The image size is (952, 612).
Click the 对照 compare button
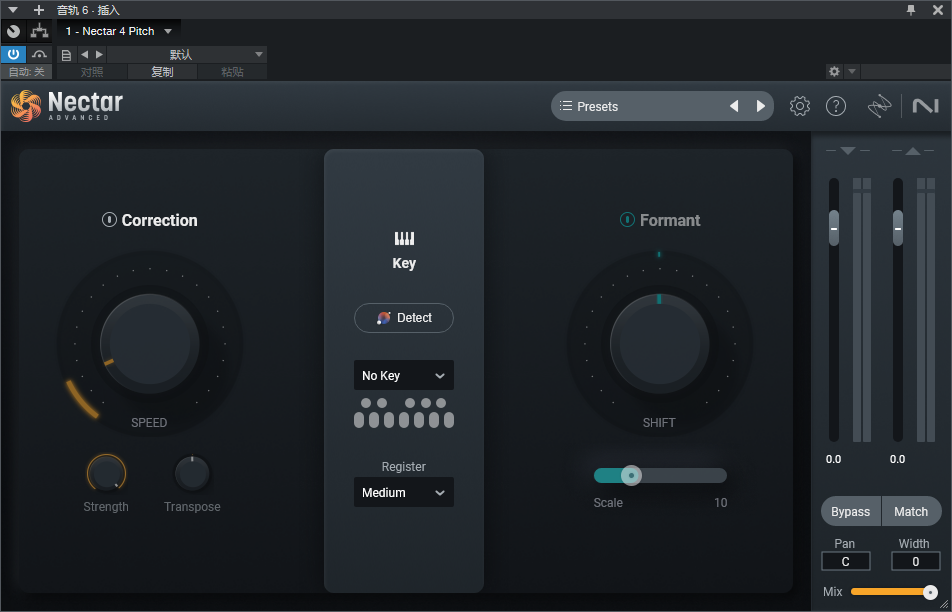[92, 72]
